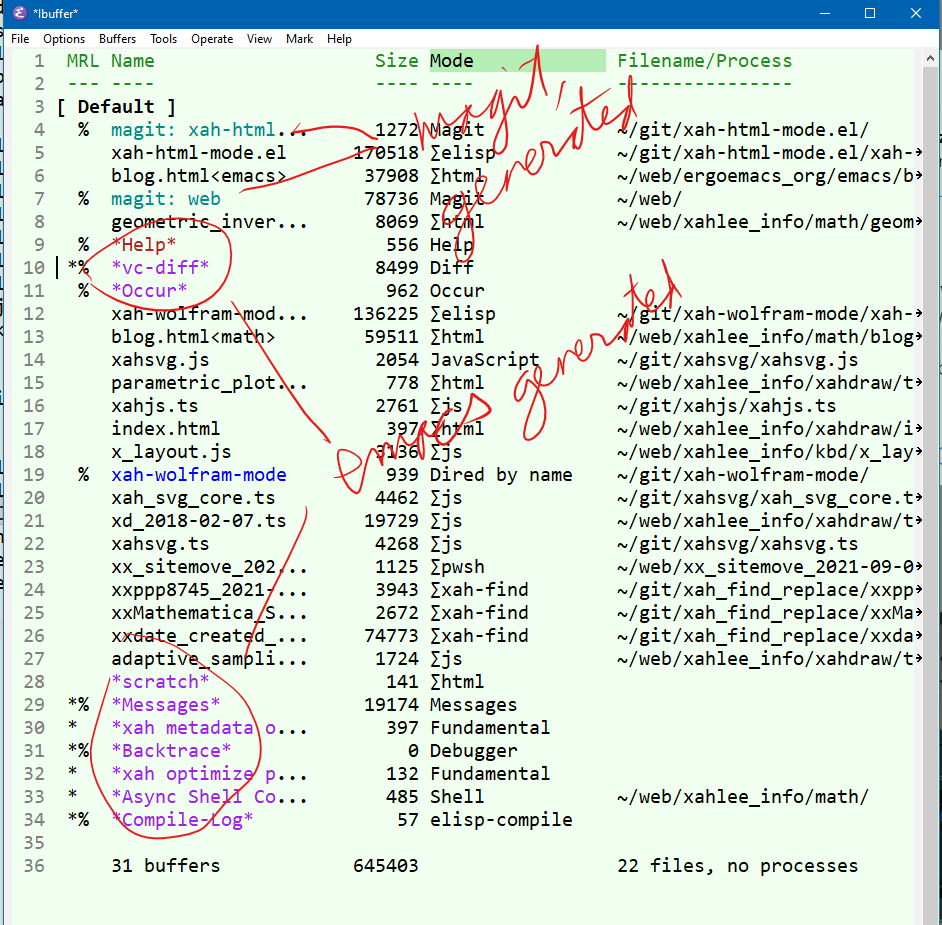Select the *xah optimize p... buffer
Image resolution: width=942 pixels, height=925 pixels.
click(209, 774)
